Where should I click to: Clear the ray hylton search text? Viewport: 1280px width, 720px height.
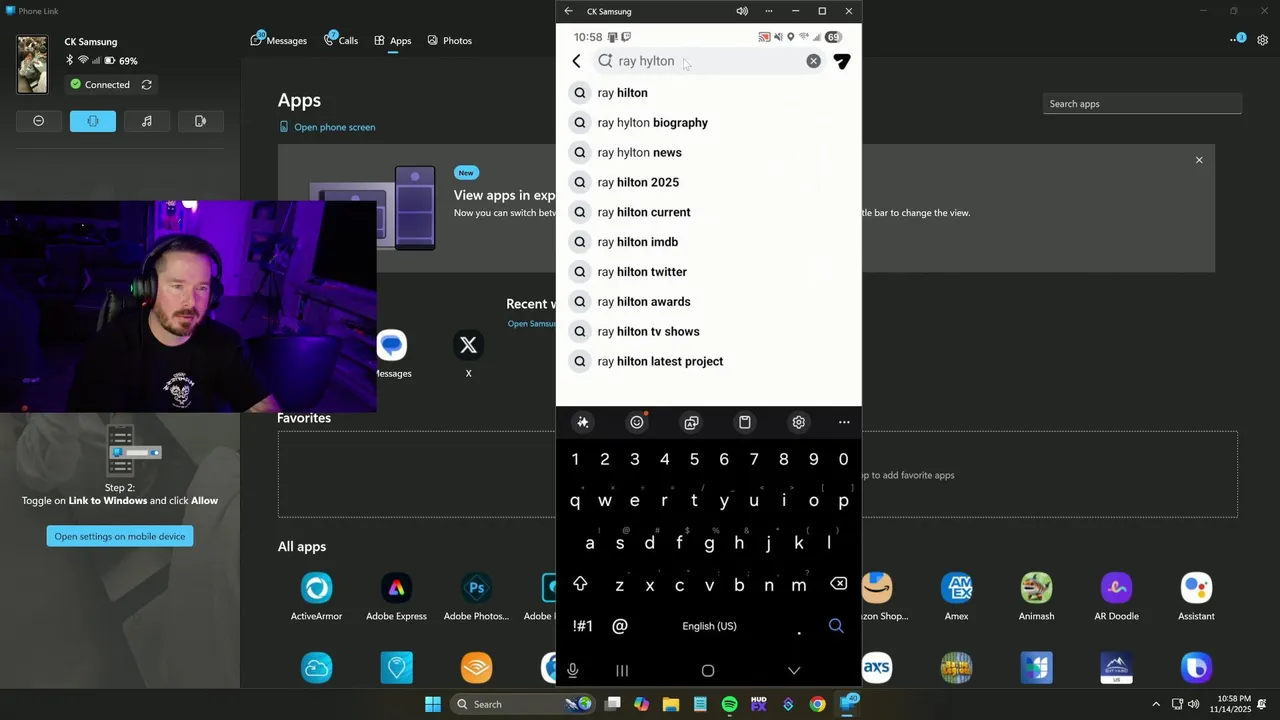coord(813,61)
